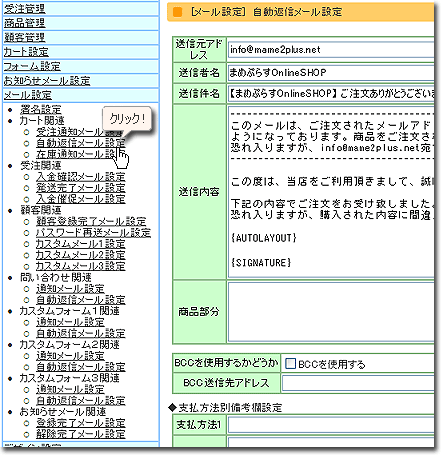Viewport: 441px width, 455px height.
Task: Open the 商品管理 menu link
Action: [24, 23]
